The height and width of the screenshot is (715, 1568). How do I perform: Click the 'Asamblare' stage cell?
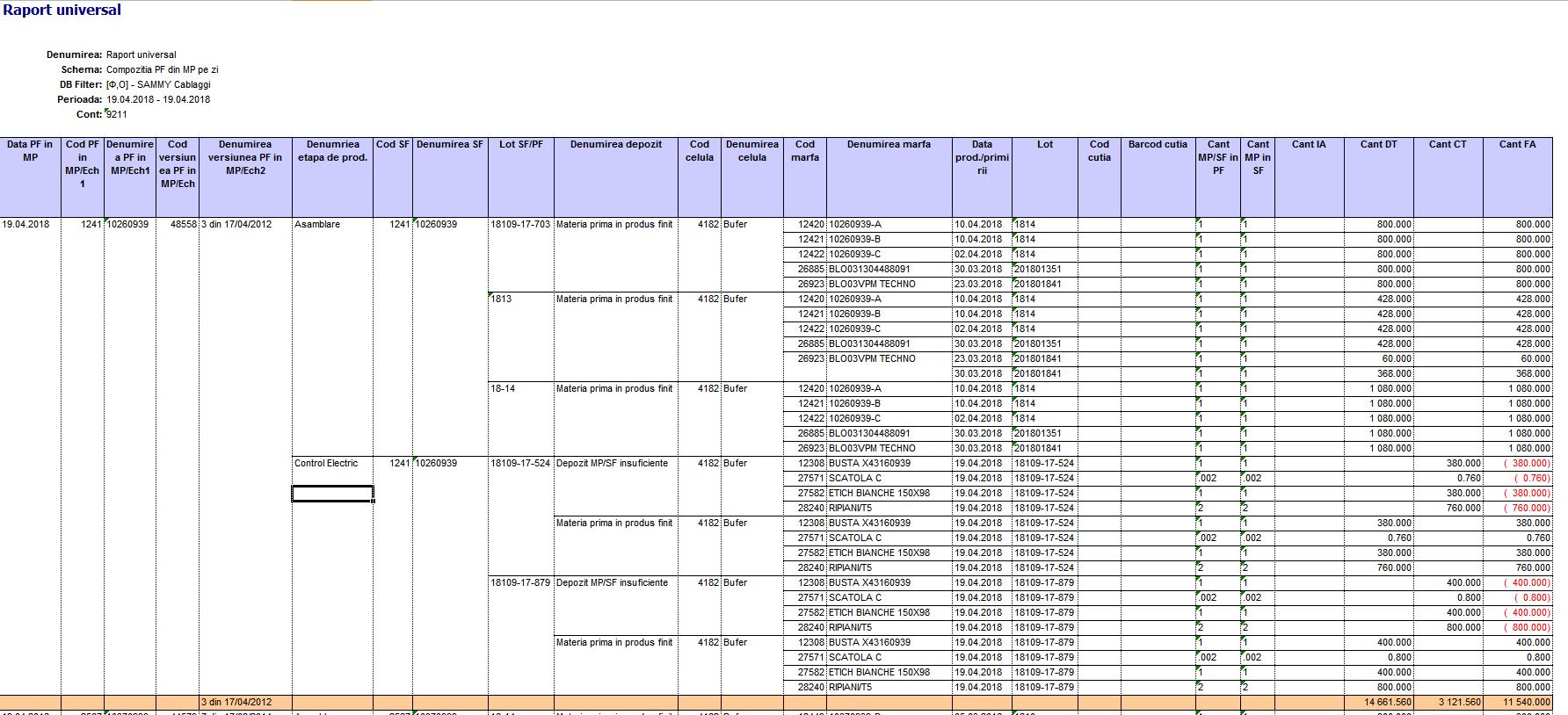(333, 224)
